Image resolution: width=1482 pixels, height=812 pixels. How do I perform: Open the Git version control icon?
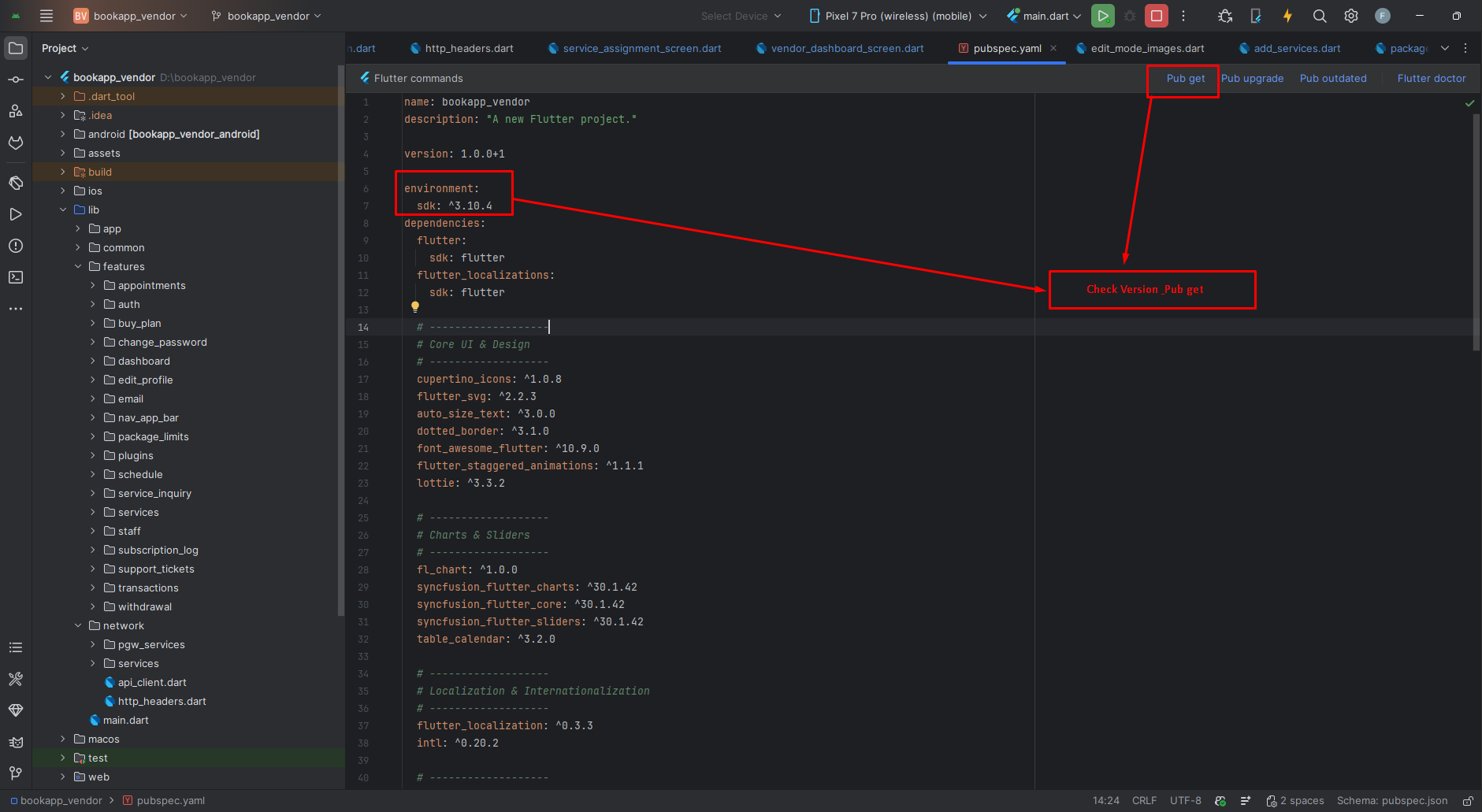pyautogui.click(x=16, y=773)
